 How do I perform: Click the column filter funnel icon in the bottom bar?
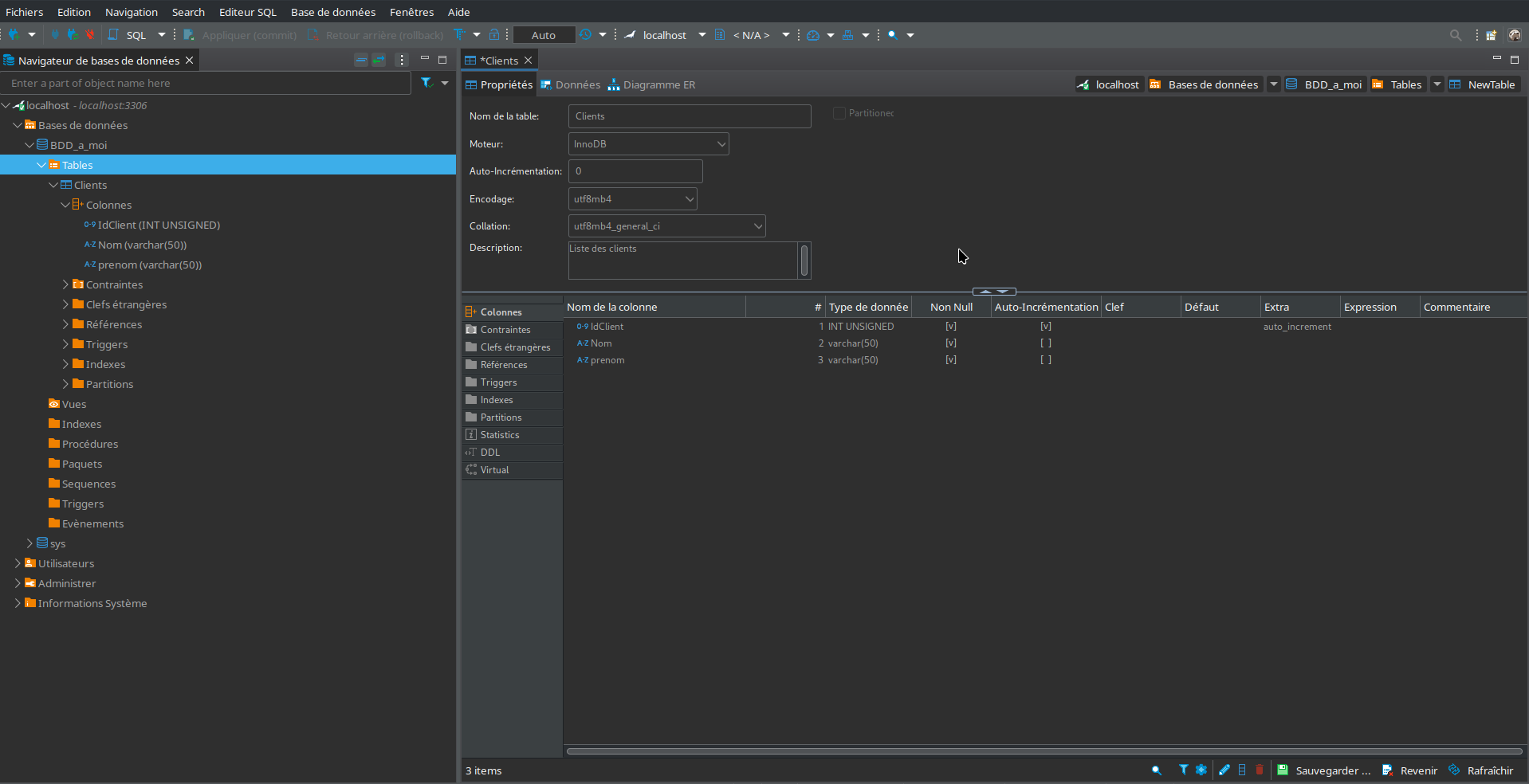point(1183,770)
